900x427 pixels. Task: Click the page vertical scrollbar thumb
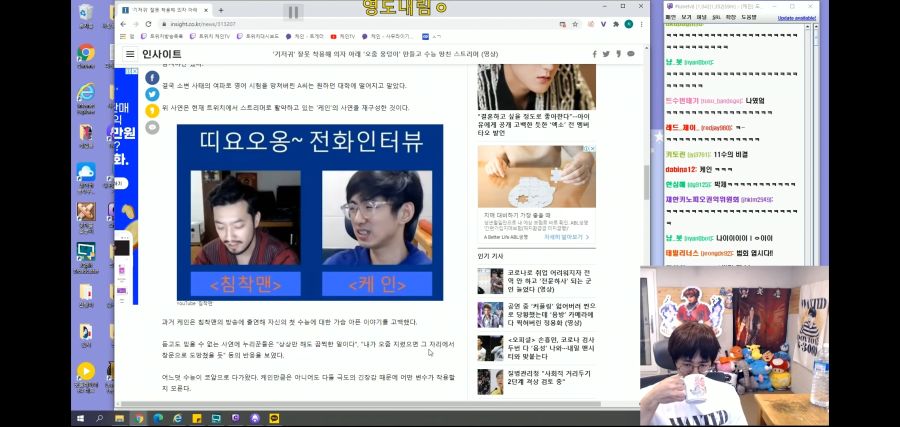(x=646, y=183)
